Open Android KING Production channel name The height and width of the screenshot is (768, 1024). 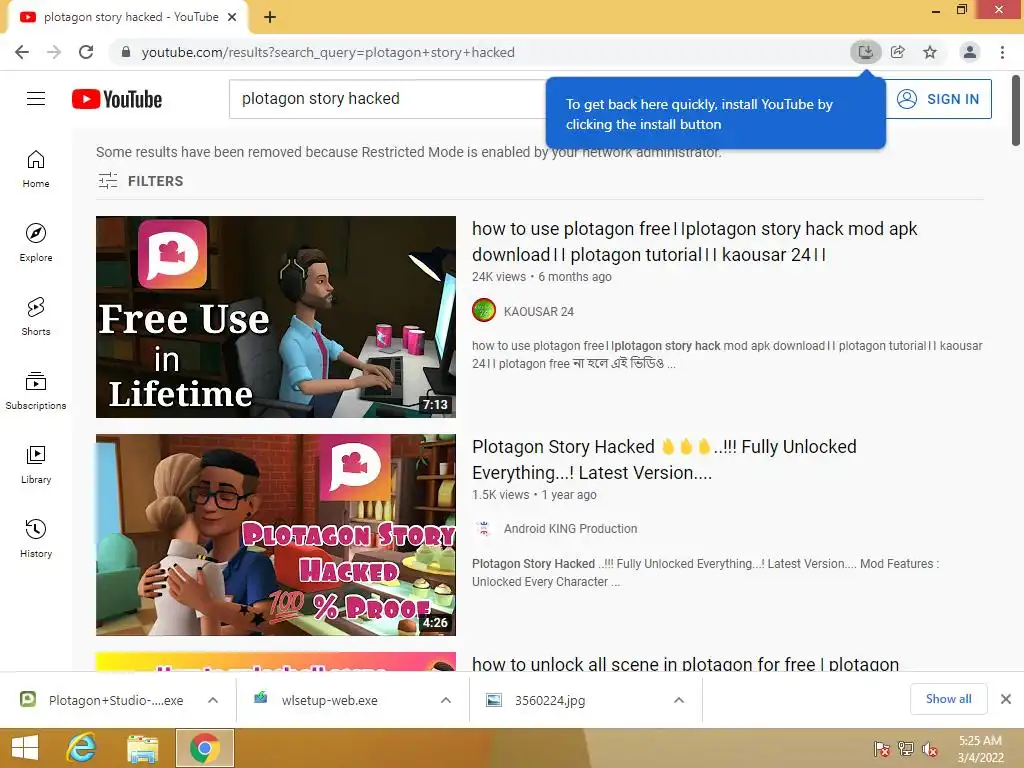click(x=570, y=528)
